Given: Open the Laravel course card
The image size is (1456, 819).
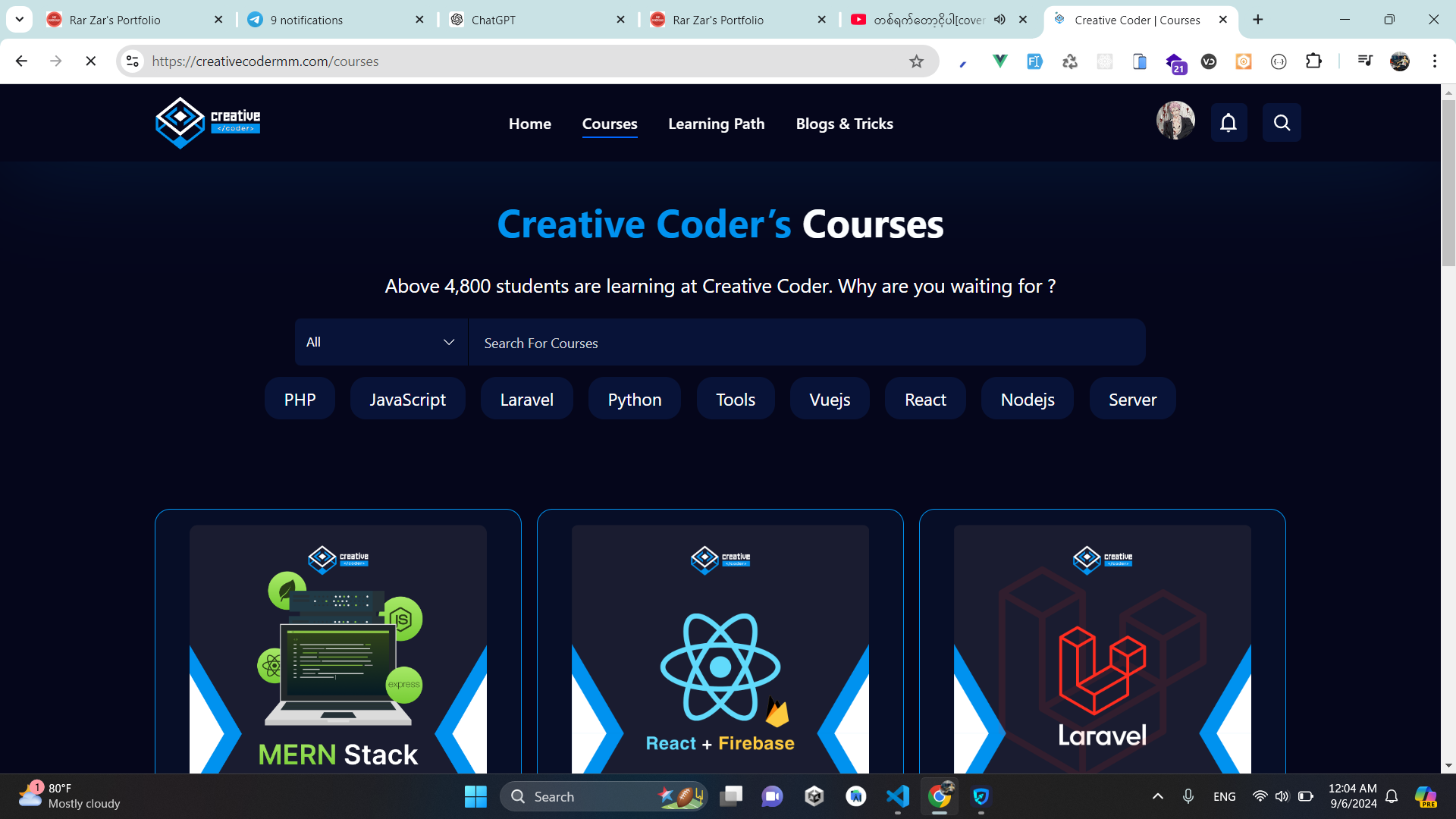Looking at the screenshot, I should coord(1103,643).
